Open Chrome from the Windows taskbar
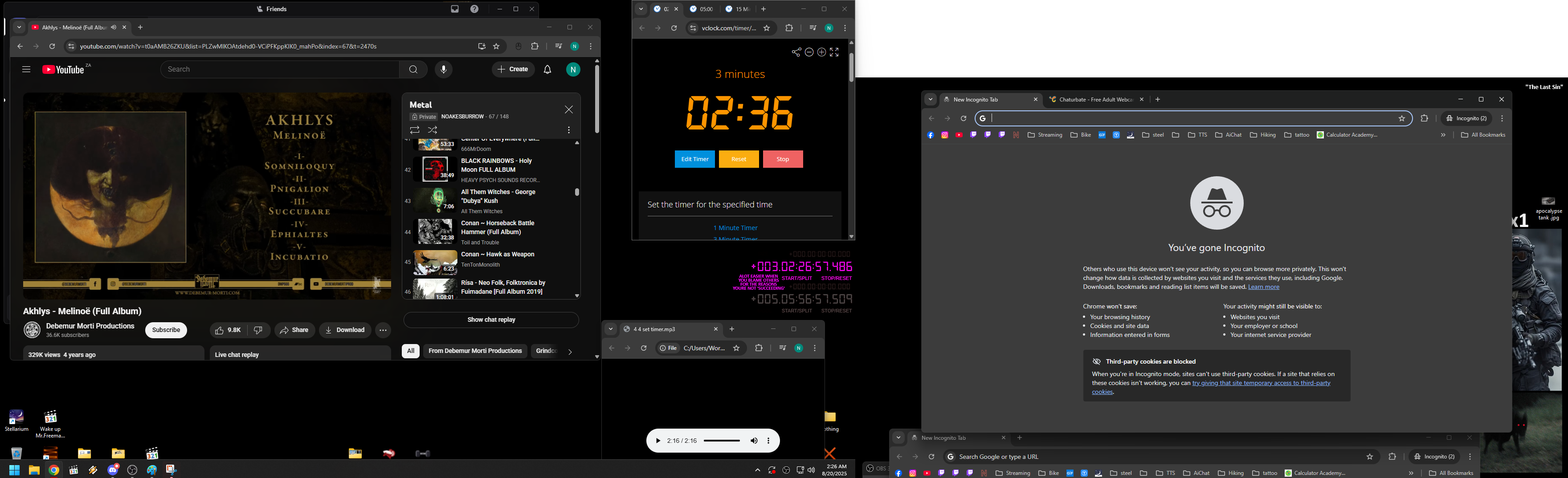 coord(54,470)
